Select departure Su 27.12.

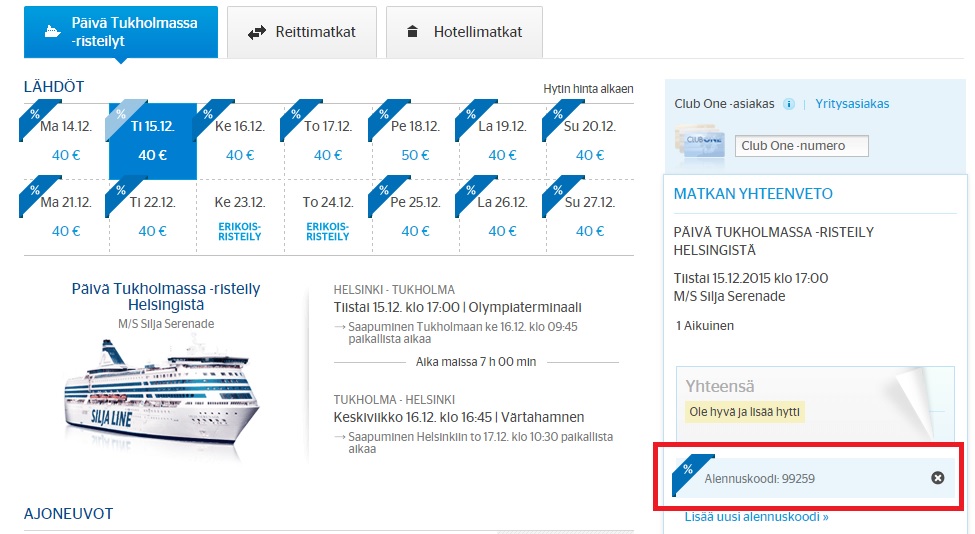coord(589,216)
